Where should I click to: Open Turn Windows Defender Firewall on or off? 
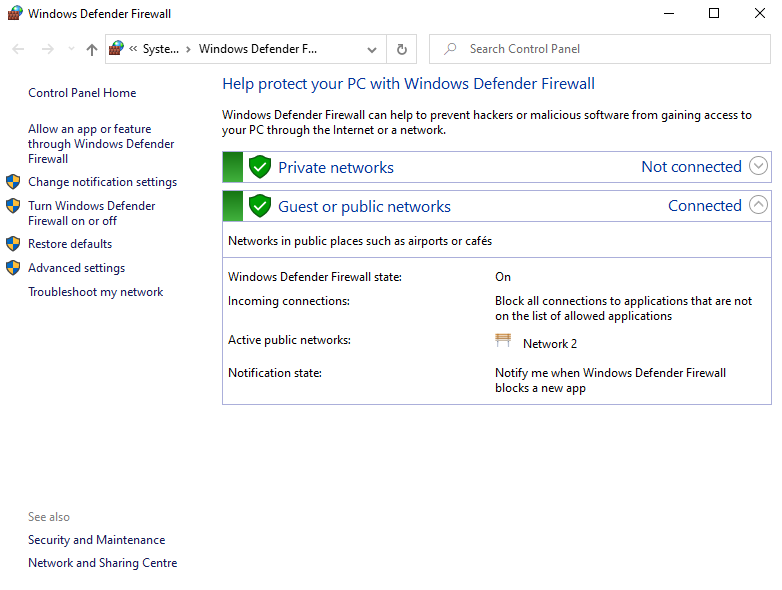tap(91, 213)
